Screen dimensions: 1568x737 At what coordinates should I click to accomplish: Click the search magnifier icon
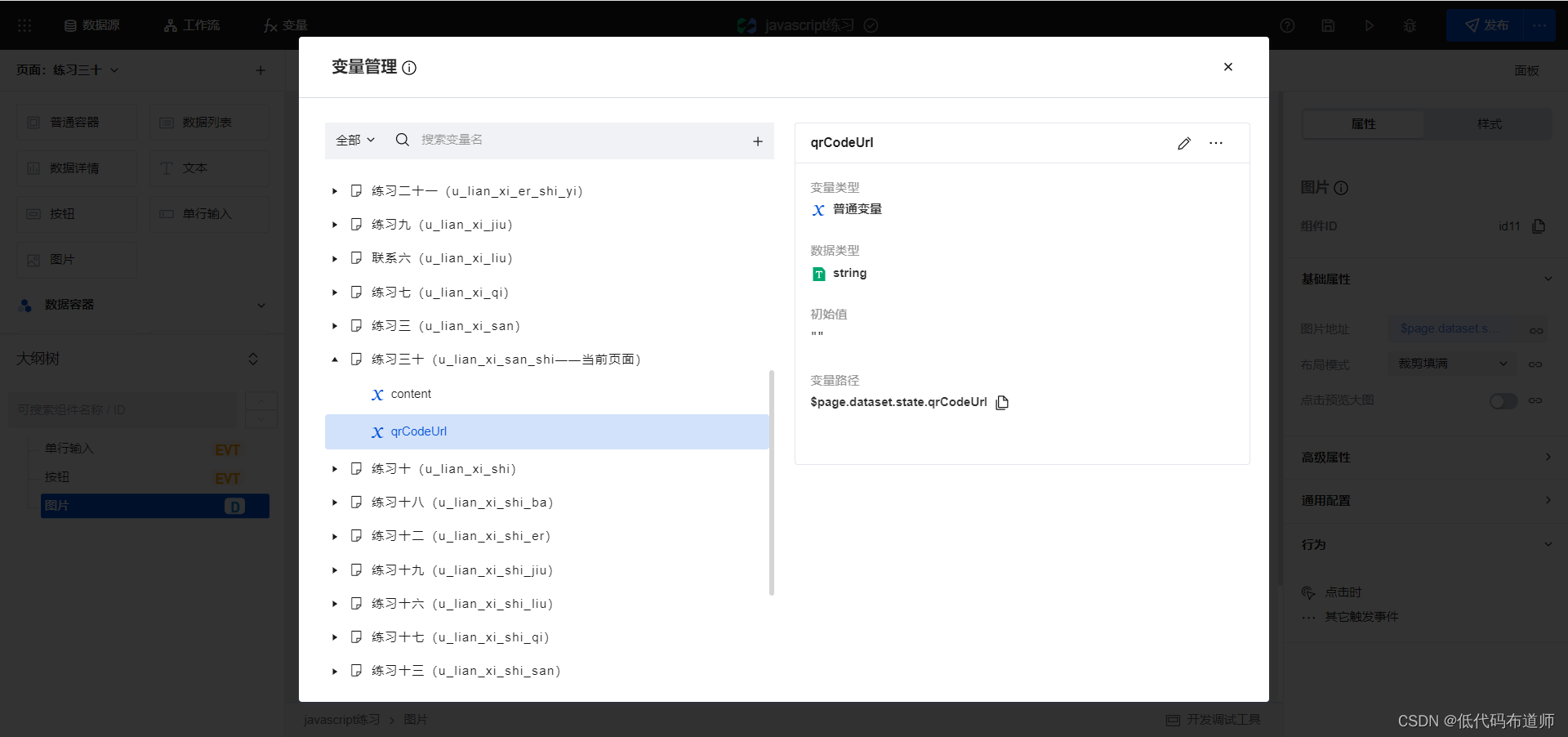click(402, 140)
